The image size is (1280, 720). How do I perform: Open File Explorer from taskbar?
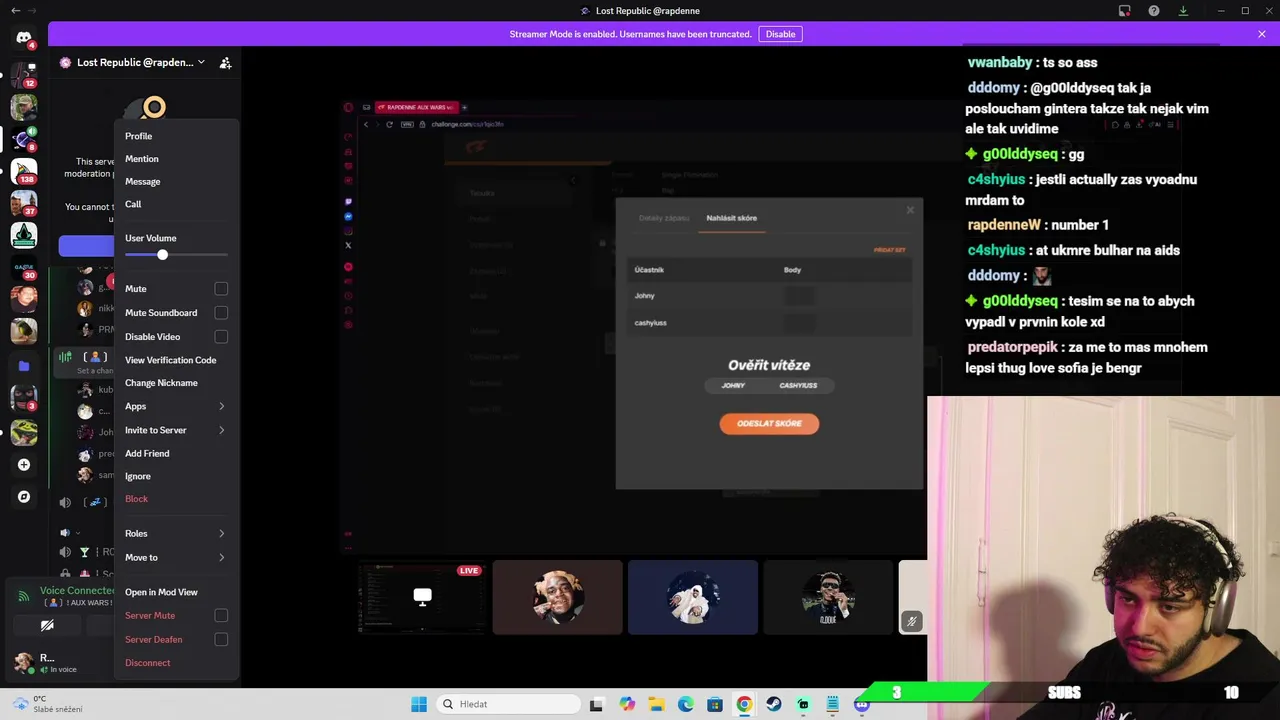point(656,704)
